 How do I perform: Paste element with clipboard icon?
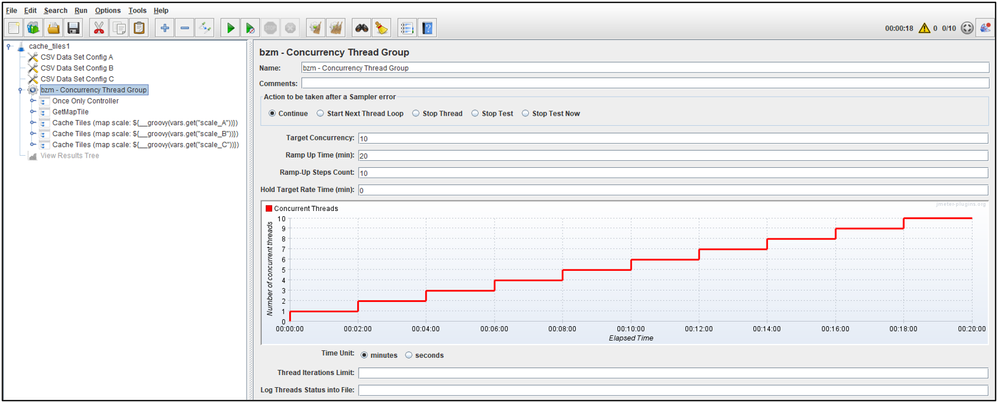[x=139, y=28]
